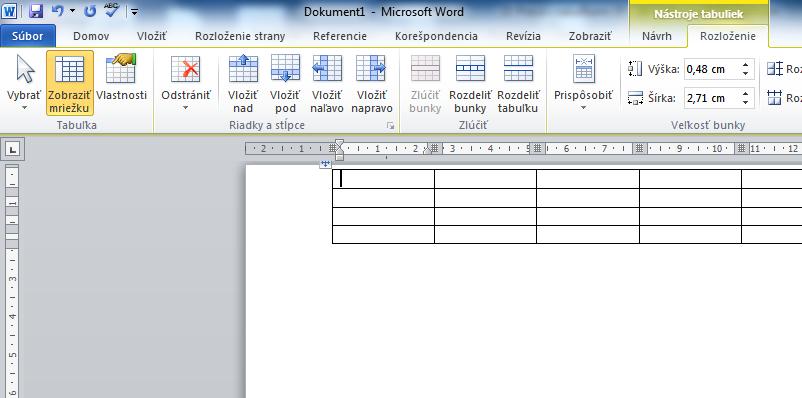Viewport: 802px width, 398px height.
Task: Switch to the Revízia tab
Action: pos(523,36)
